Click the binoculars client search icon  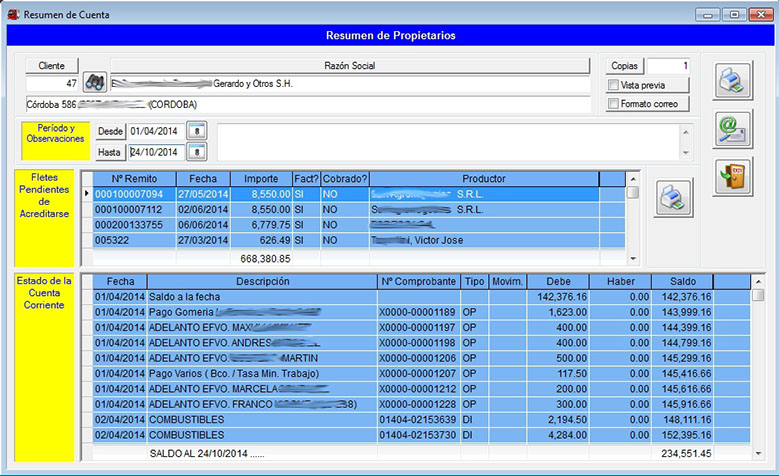tap(94, 84)
